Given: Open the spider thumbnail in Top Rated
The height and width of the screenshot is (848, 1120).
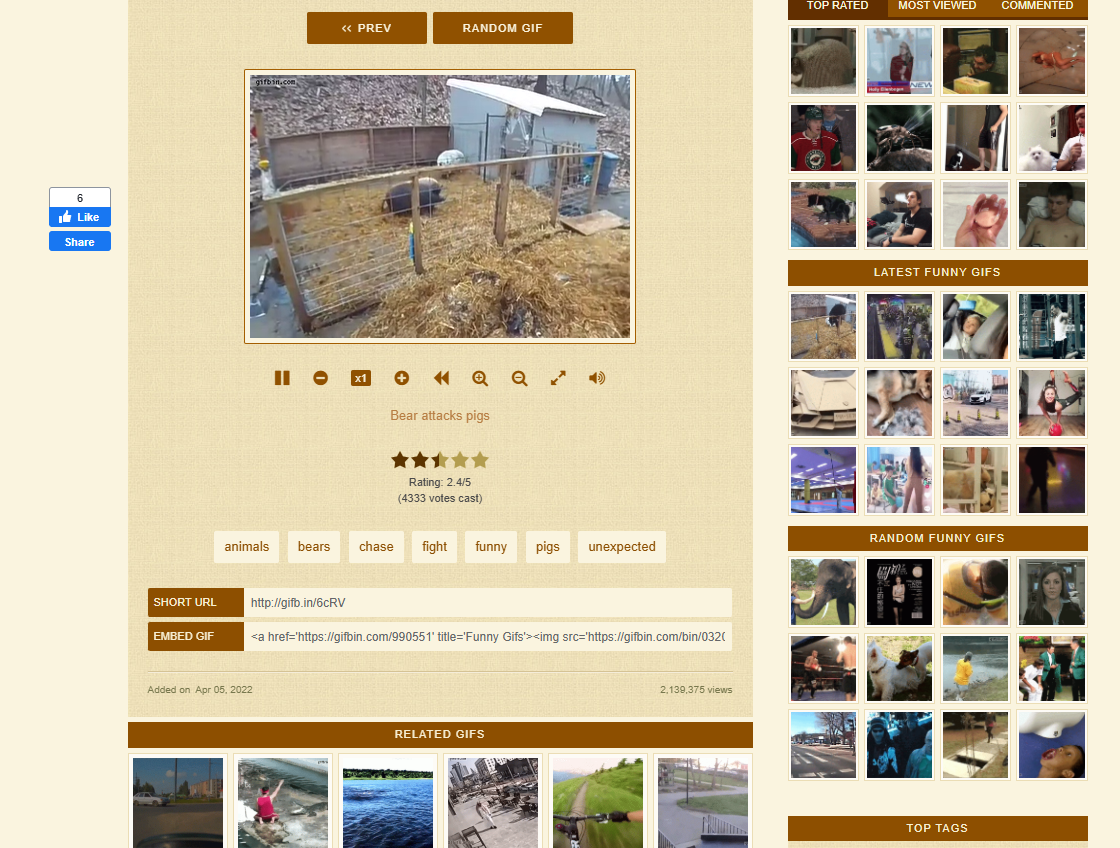Looking at the screenshot, I should tap(899, 138).
